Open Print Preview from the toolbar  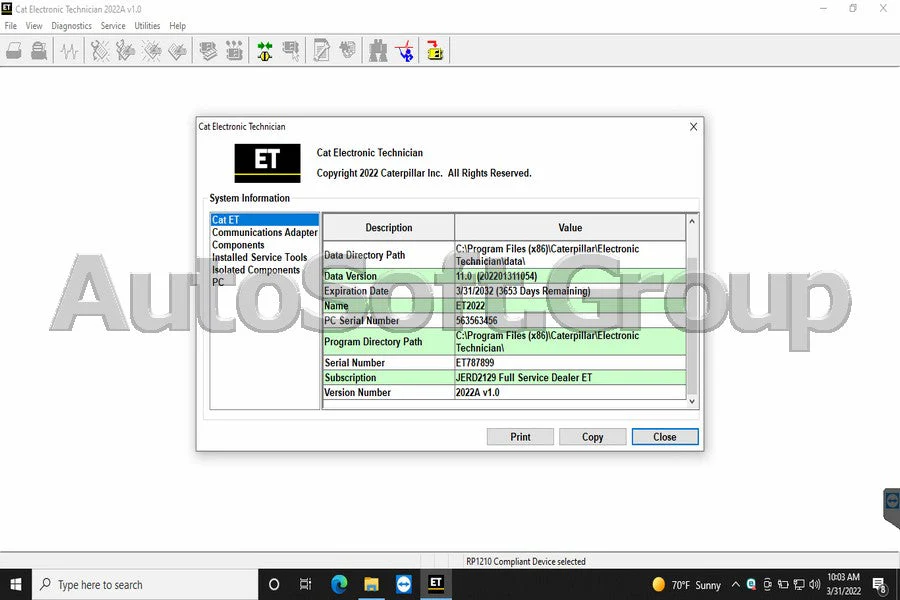(x=38, y=50)
